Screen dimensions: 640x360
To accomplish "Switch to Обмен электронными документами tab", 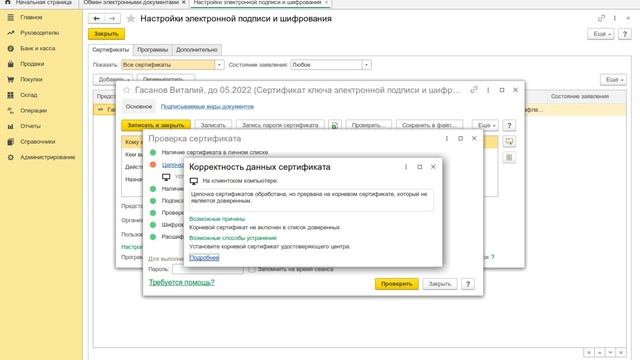I will coord(131,3).
